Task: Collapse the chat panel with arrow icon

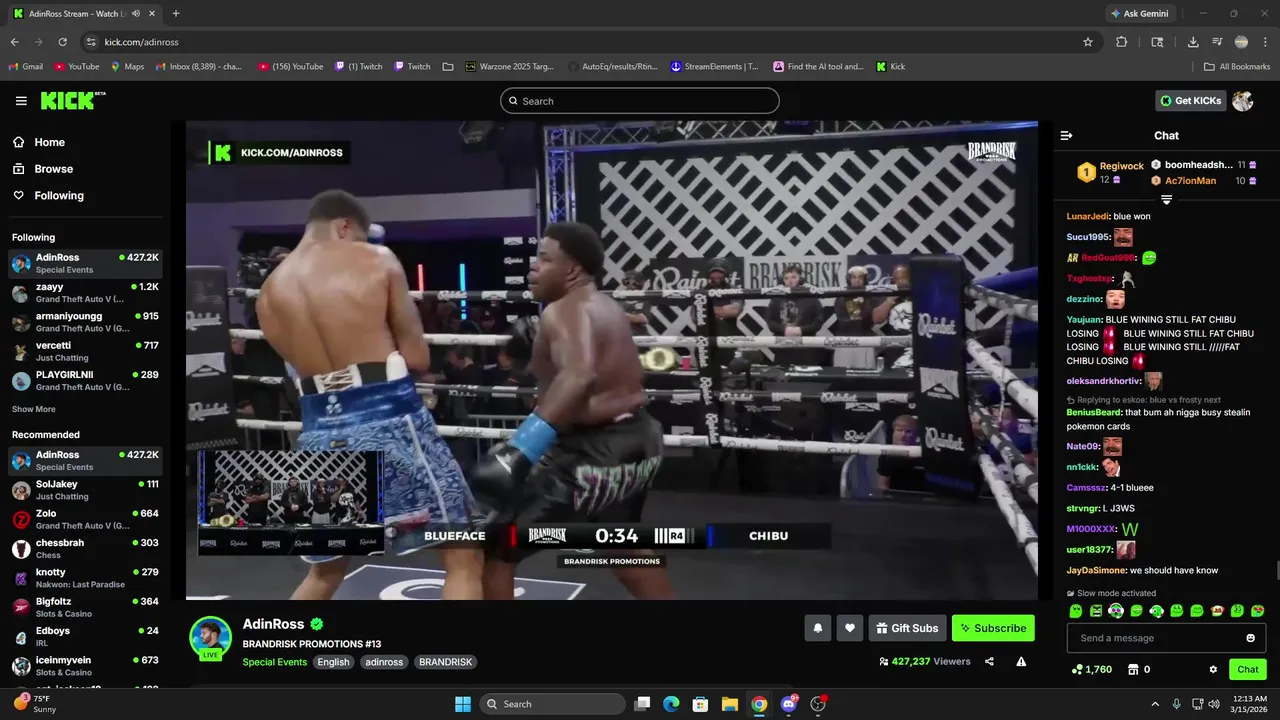Action: (x=1066, y=135)
